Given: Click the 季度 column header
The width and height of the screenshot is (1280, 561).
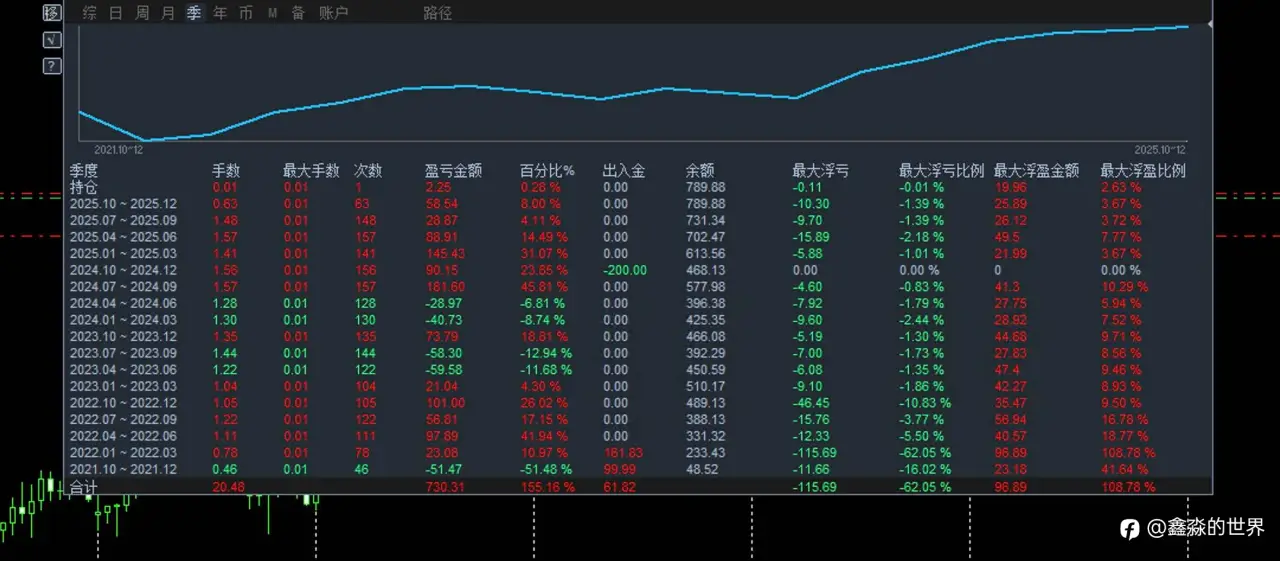Looking at the screenshot, I should tap(84, 171).
